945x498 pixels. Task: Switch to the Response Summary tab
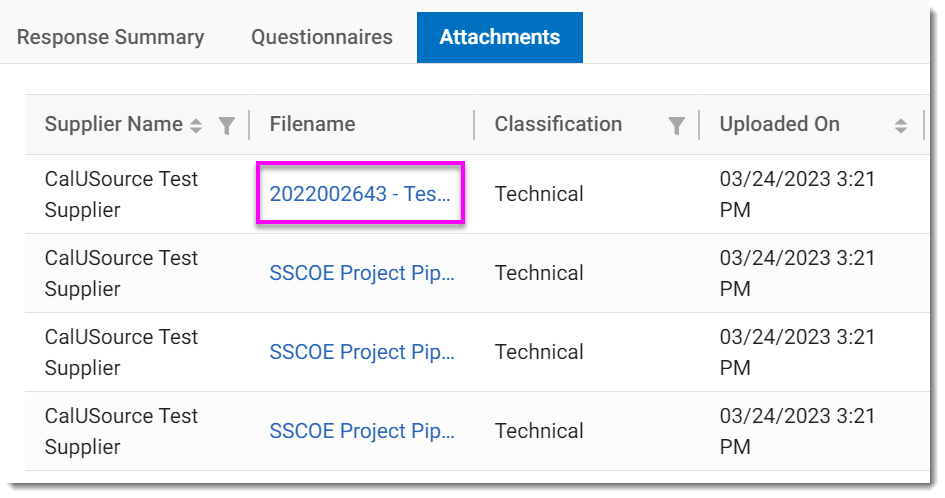[x=110, y=37]
